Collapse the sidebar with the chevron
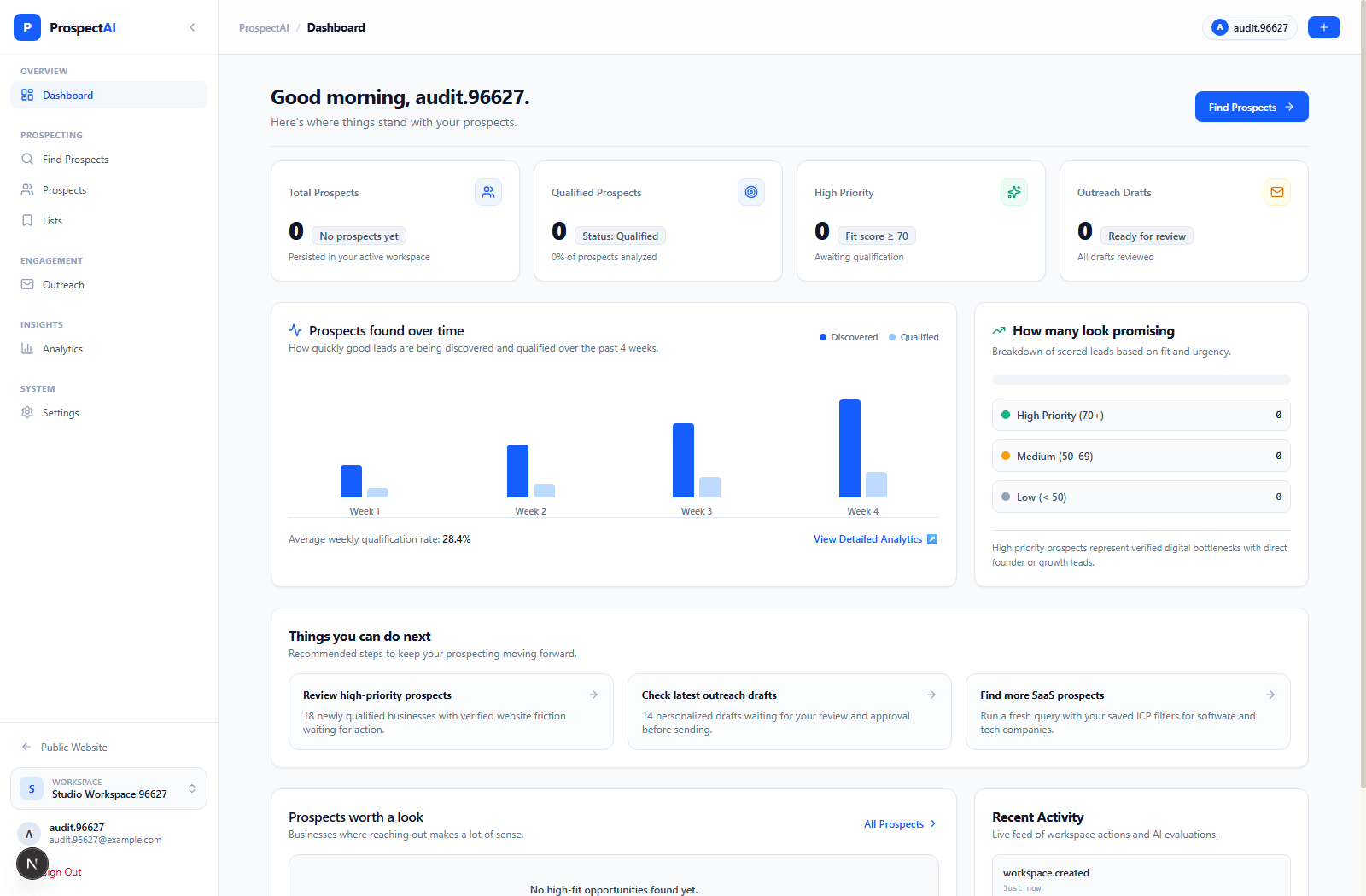Screen dimensions: 1366x896 point(192,27)
